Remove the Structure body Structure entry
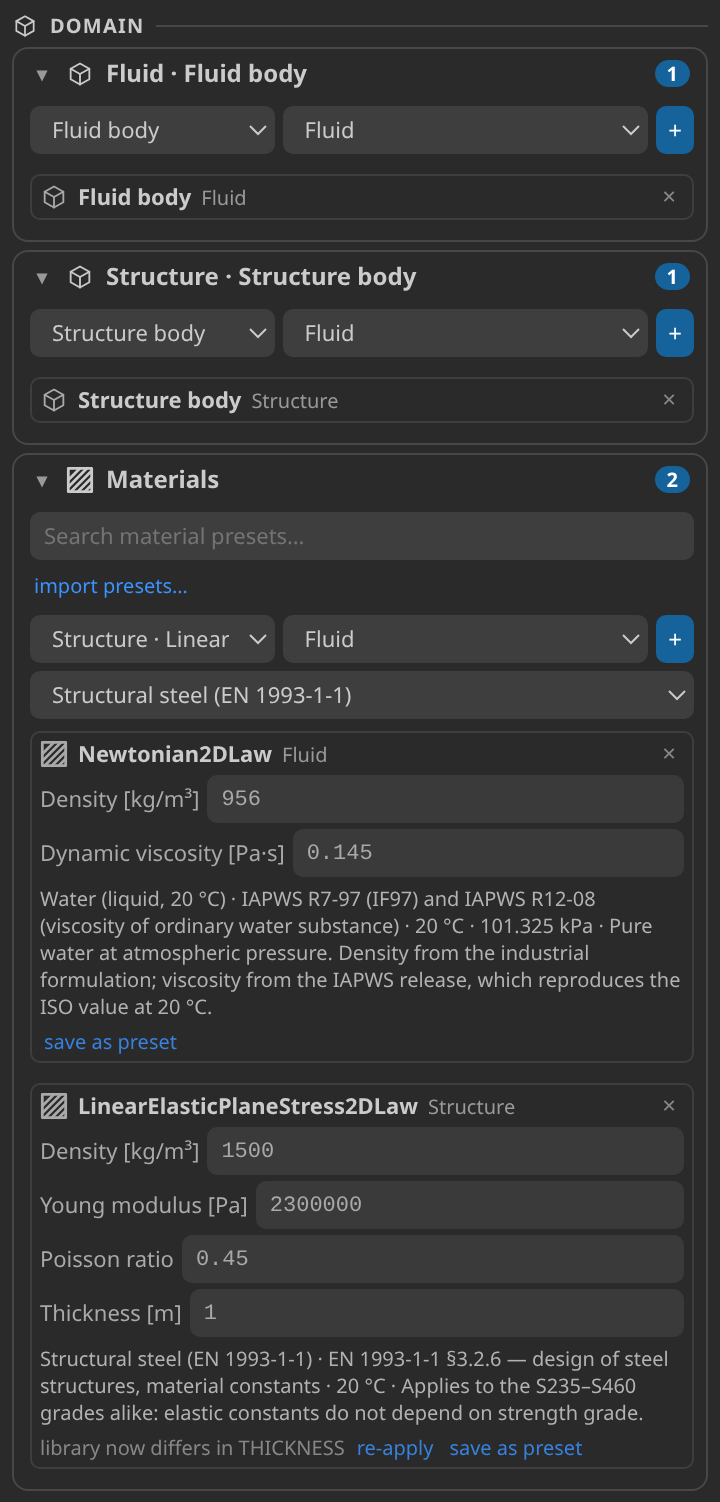Image resolution: width=720 pixels, height=1502 pixels. pos(669,400)
